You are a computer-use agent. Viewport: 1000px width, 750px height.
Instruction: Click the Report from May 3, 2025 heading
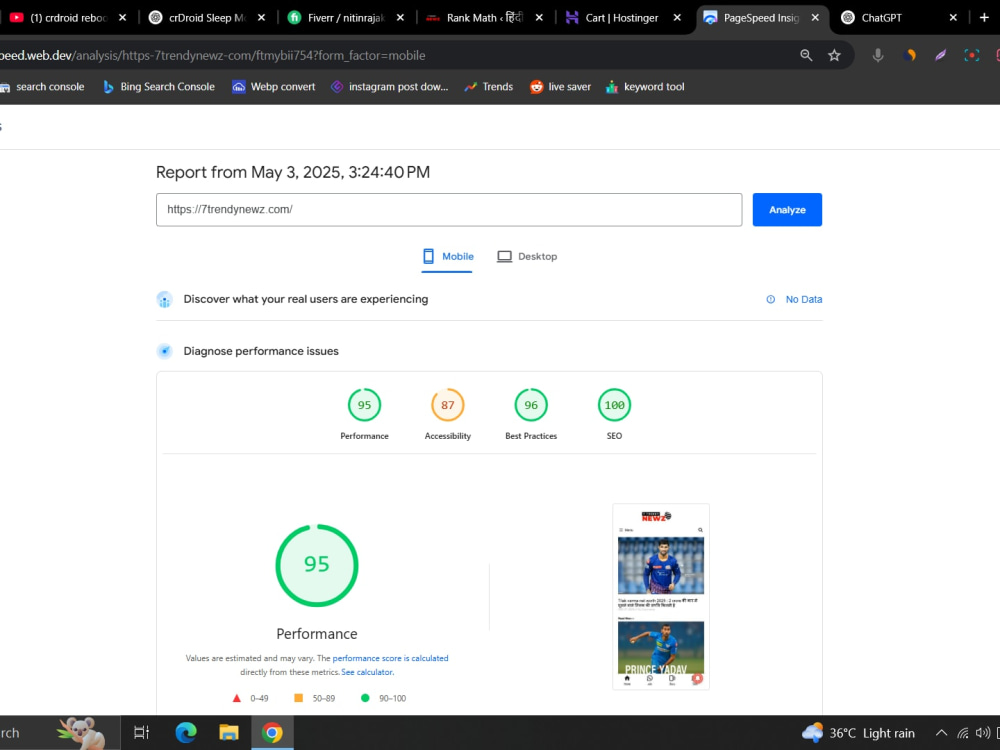[293, 172]
